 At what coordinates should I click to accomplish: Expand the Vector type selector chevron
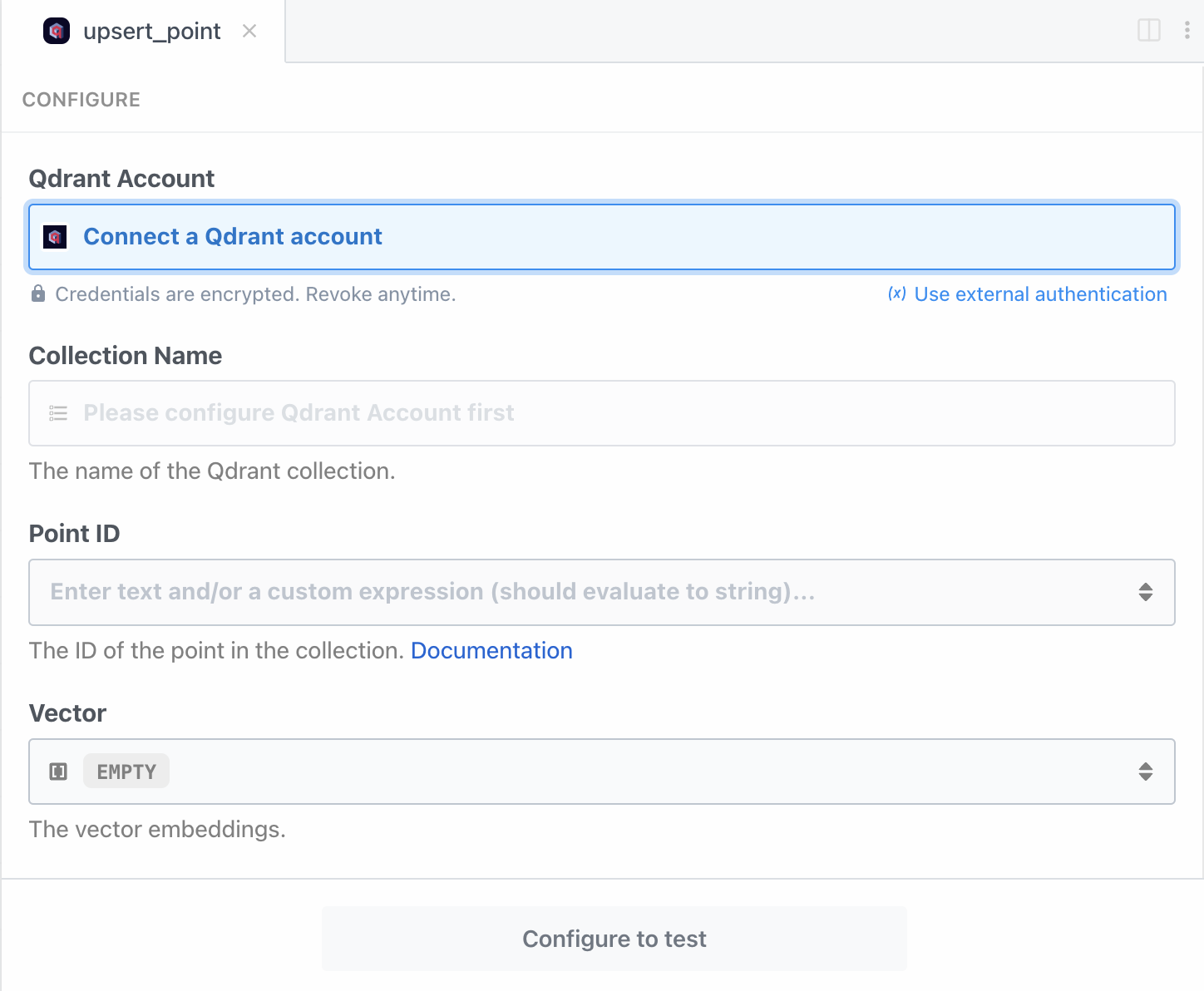1146,772
